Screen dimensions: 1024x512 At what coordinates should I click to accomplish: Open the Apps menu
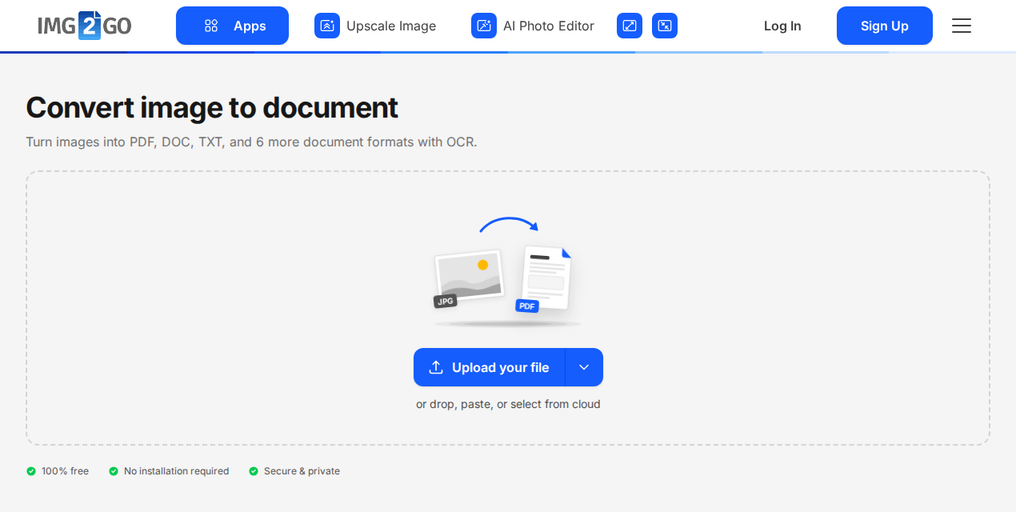click(x=234, y=26)
